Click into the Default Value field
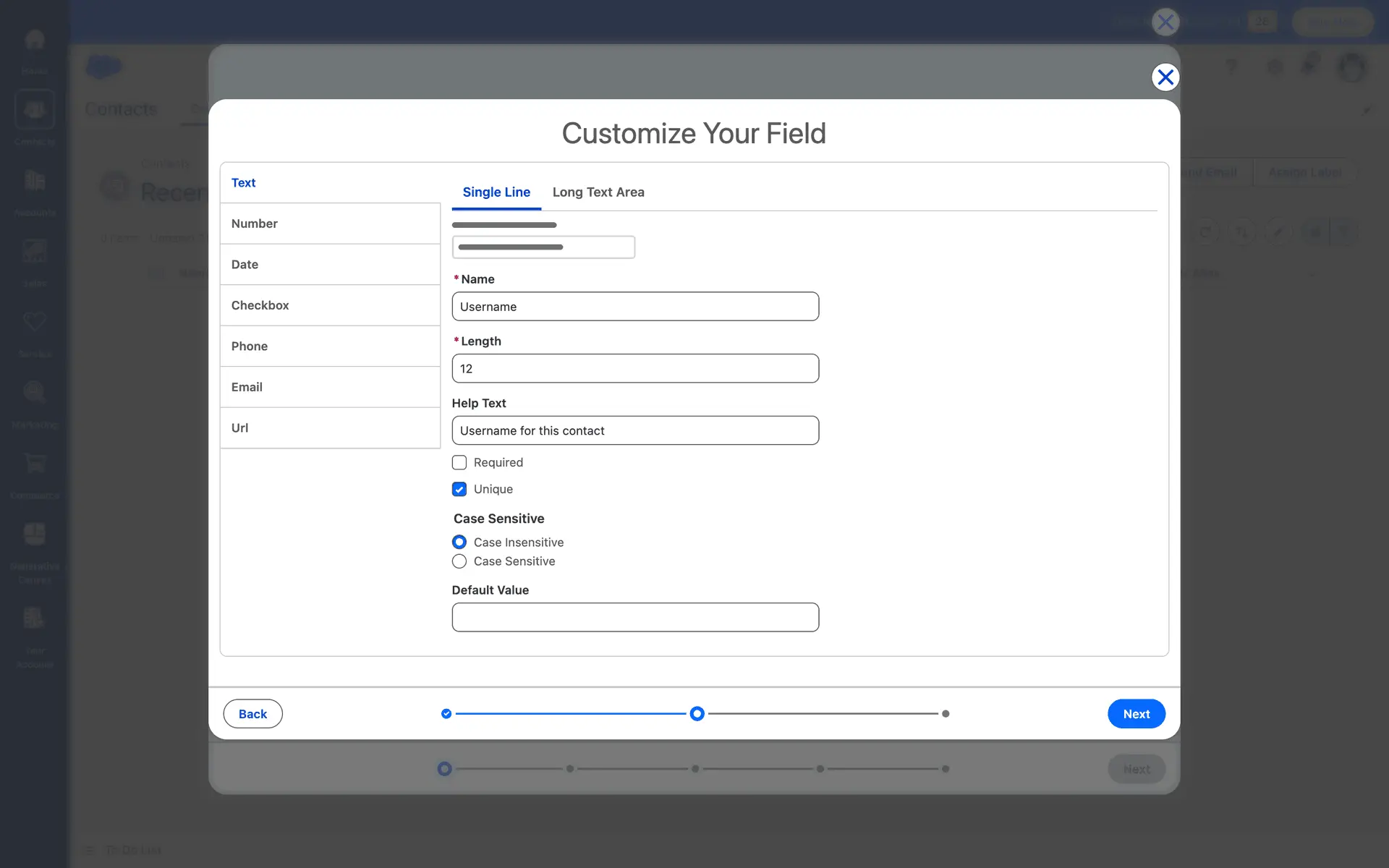Viewport: 1389px width, 868px height. (x=634, y=617)
